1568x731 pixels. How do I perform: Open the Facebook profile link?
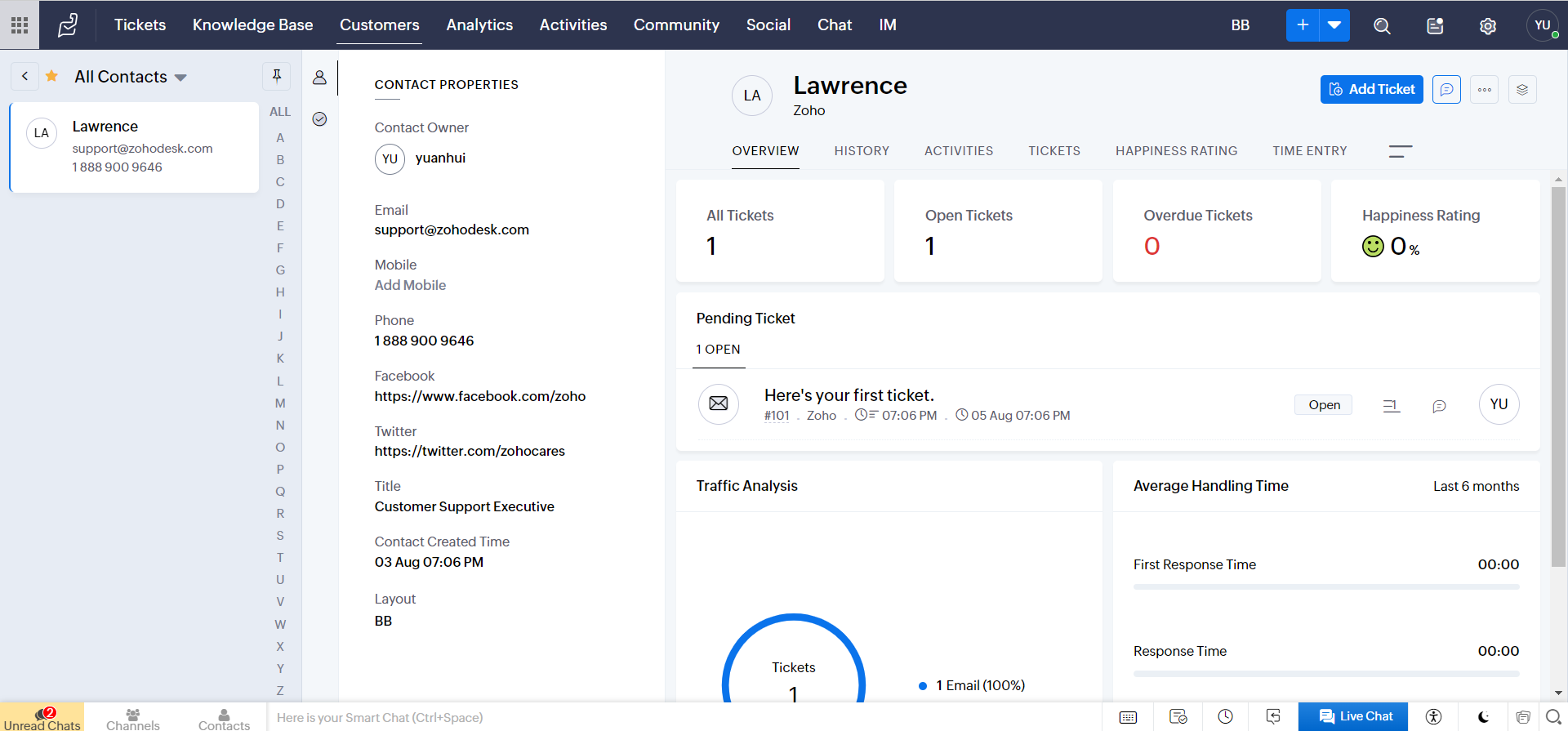479,396
